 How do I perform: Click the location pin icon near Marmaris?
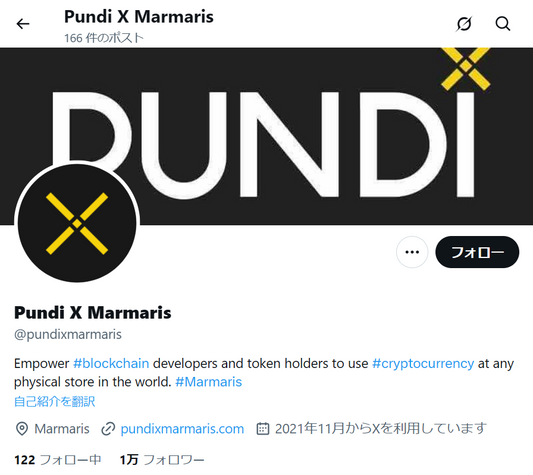point(22,429)
